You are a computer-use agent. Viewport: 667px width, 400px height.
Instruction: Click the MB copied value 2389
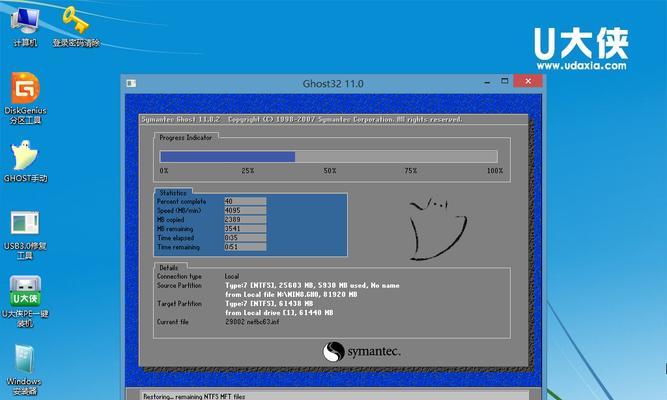click(245, 220)
